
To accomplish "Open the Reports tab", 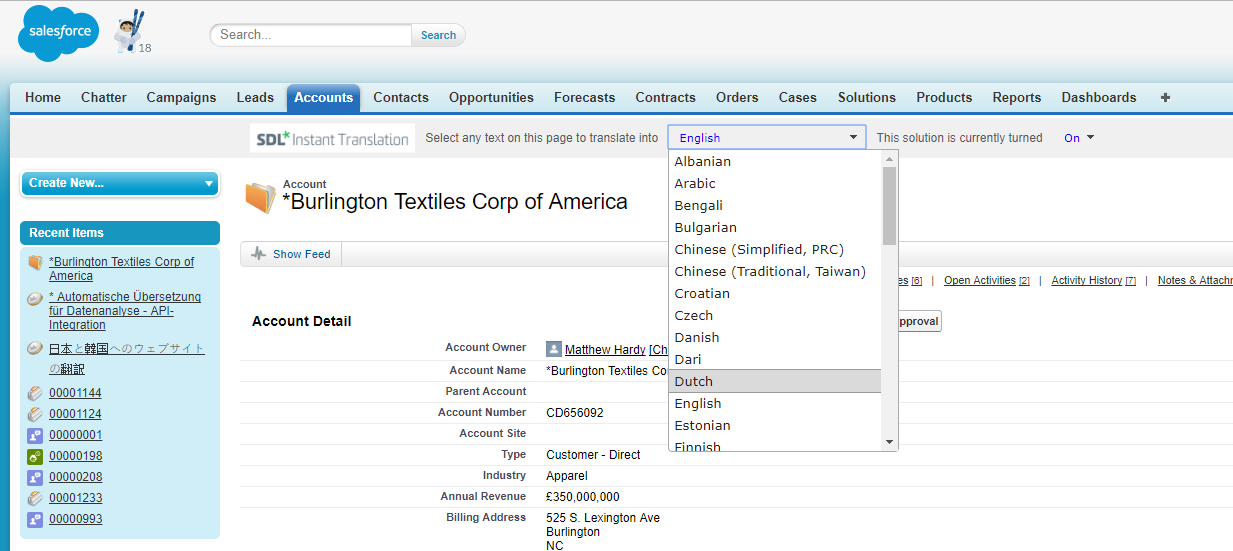I will [1017, 97].
